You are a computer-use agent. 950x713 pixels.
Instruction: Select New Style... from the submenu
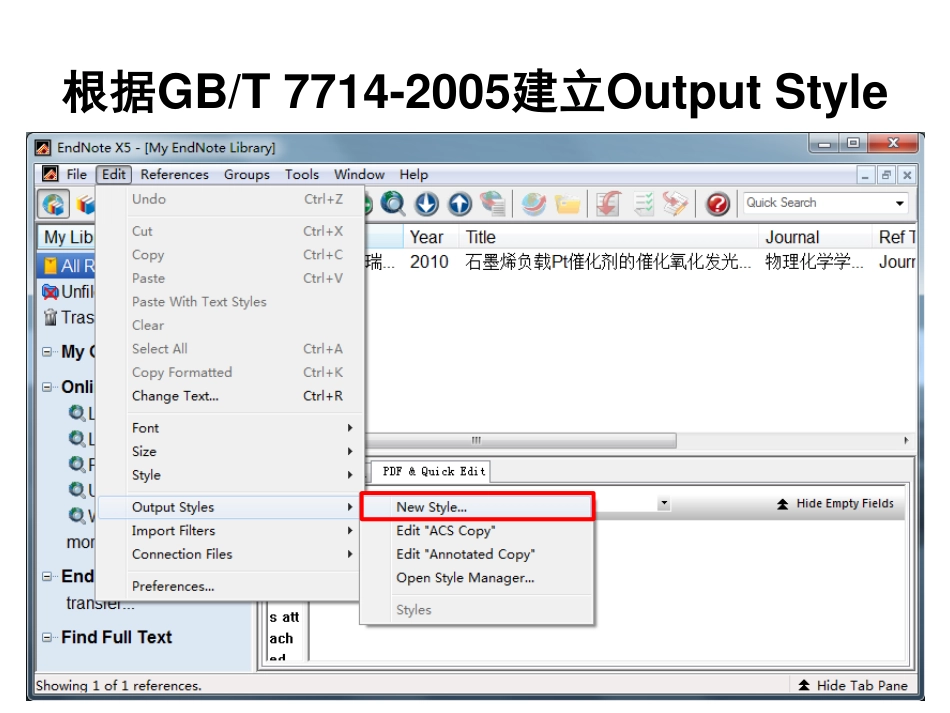(x=431, y=507)
